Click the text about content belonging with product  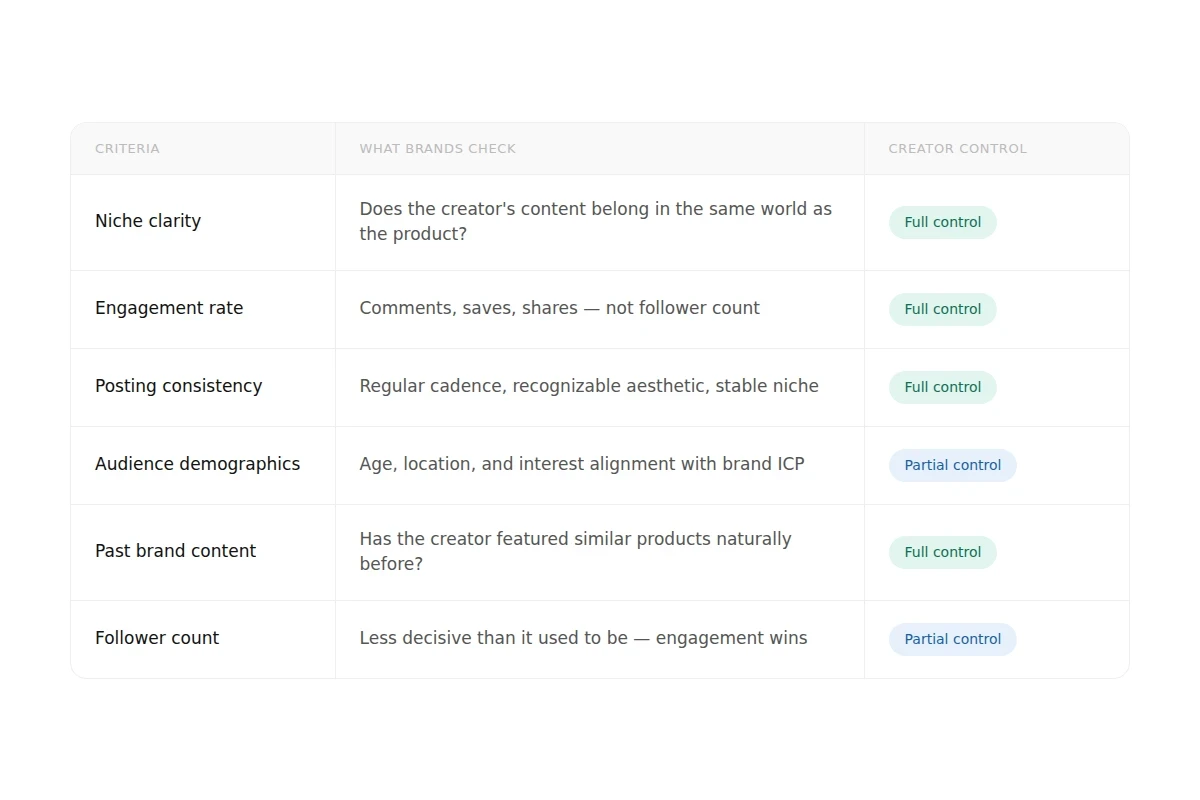[x=595, y=221]
